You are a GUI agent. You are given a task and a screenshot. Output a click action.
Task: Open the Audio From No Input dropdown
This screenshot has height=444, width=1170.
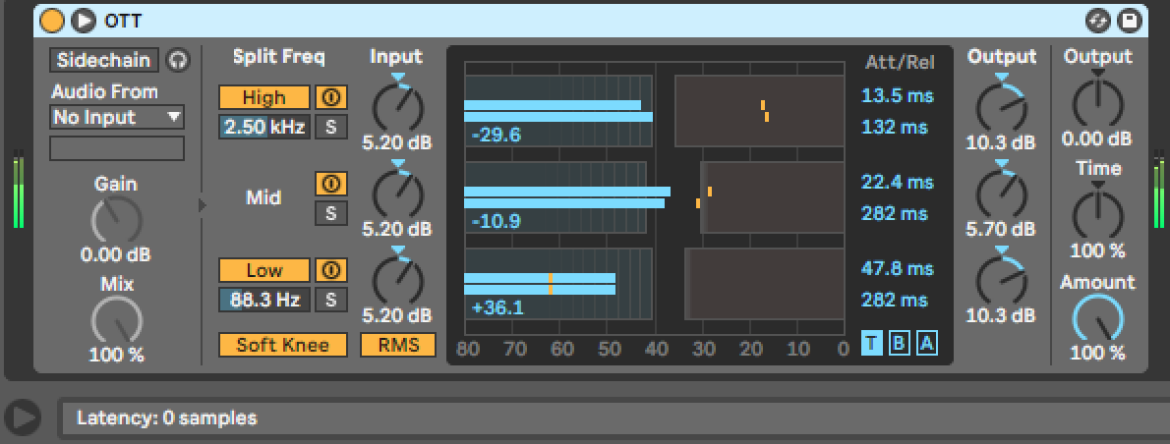tap(117, 117)
